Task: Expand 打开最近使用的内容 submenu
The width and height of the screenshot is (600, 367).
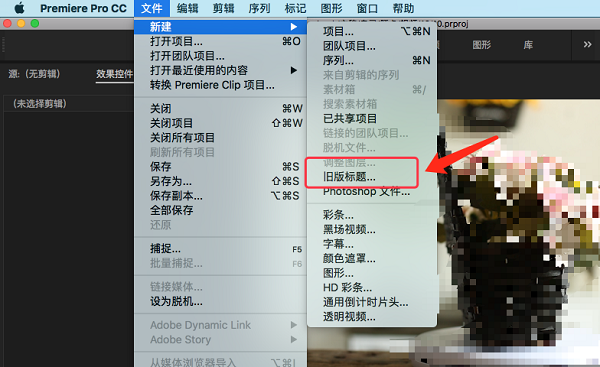Action: [x=220, y=70]
